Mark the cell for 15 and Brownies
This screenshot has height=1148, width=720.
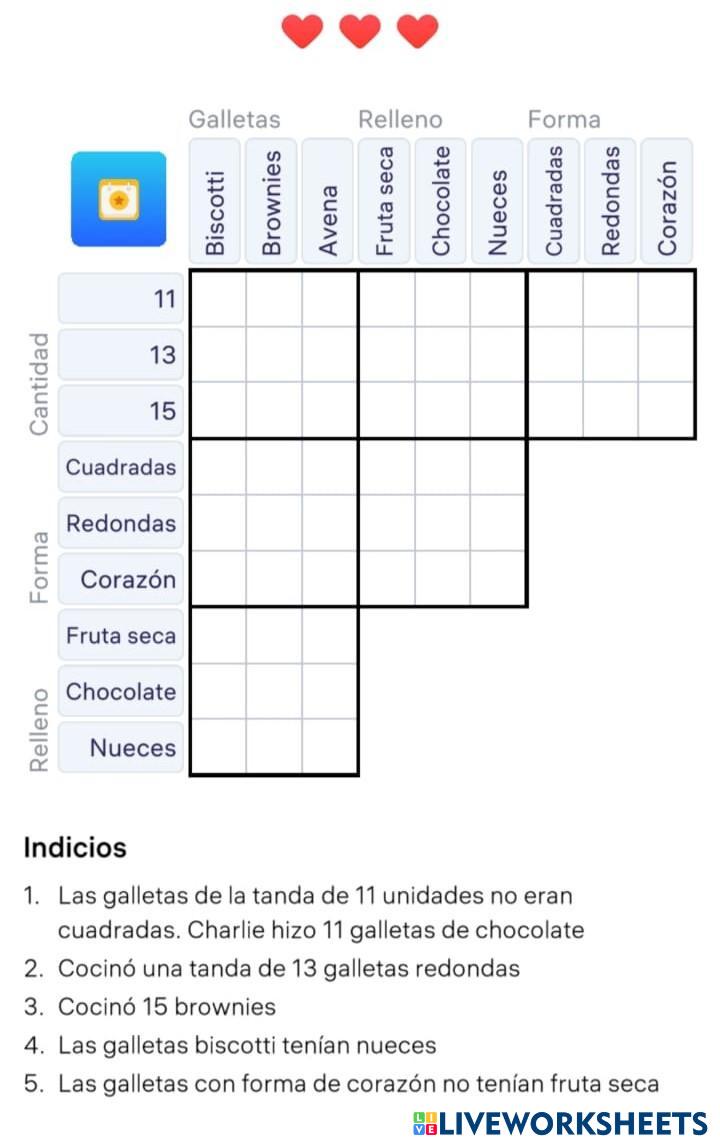point(274,410)
